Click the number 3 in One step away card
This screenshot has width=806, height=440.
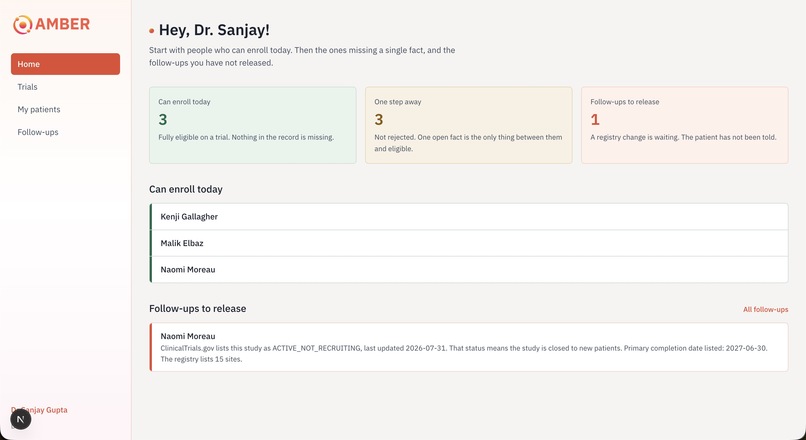click(379, 120)
